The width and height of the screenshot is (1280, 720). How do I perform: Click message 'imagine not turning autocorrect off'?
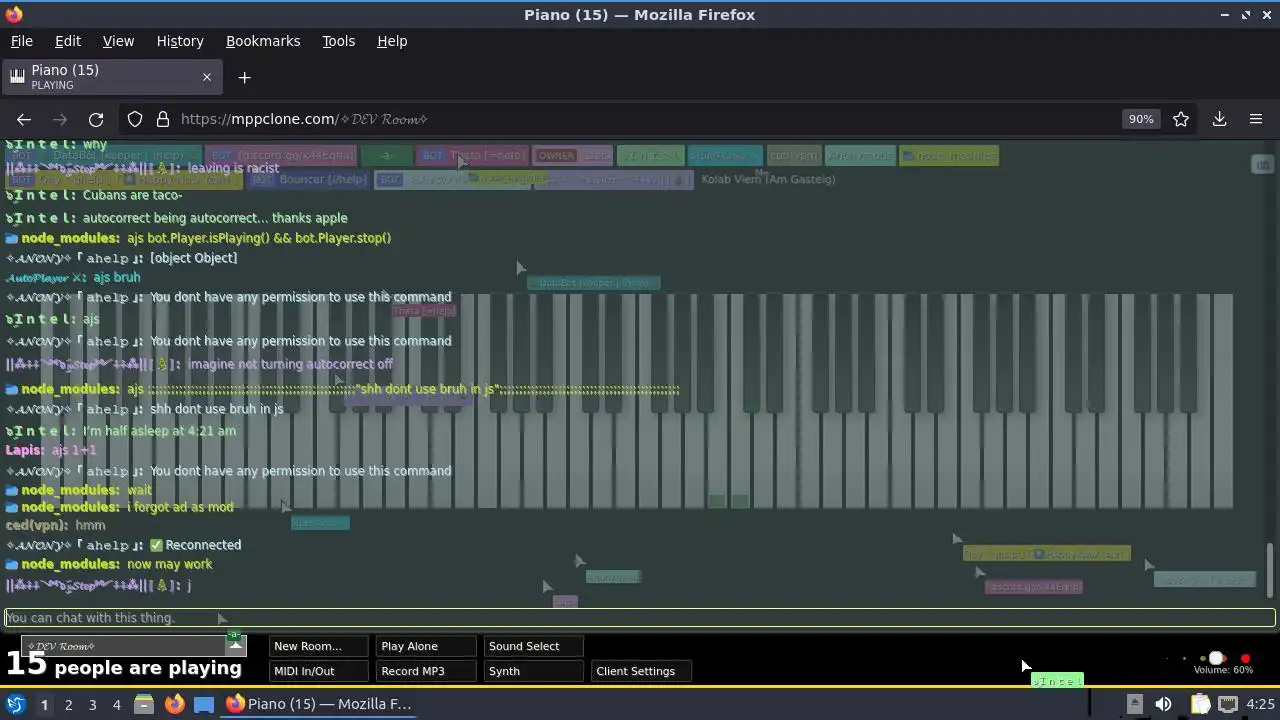pyautogui.click(x=290, y=365)
